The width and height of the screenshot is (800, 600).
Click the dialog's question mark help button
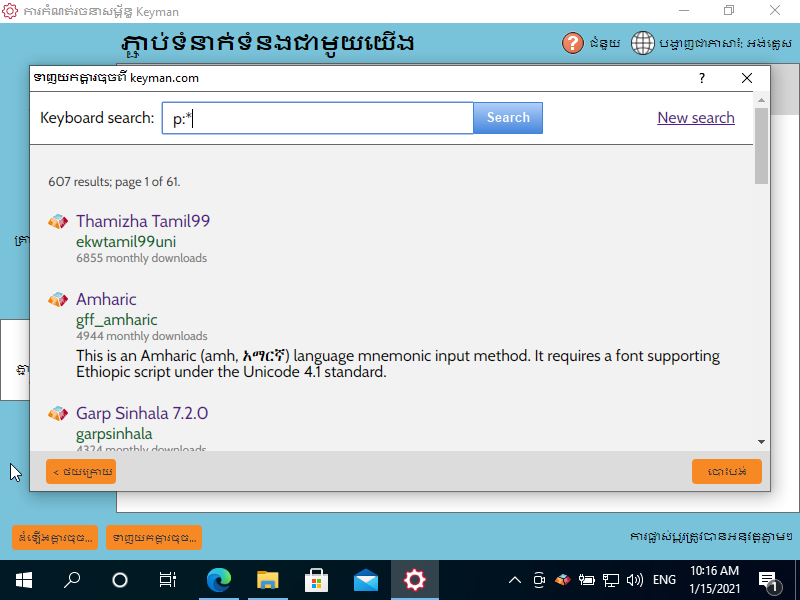(702, 78)
